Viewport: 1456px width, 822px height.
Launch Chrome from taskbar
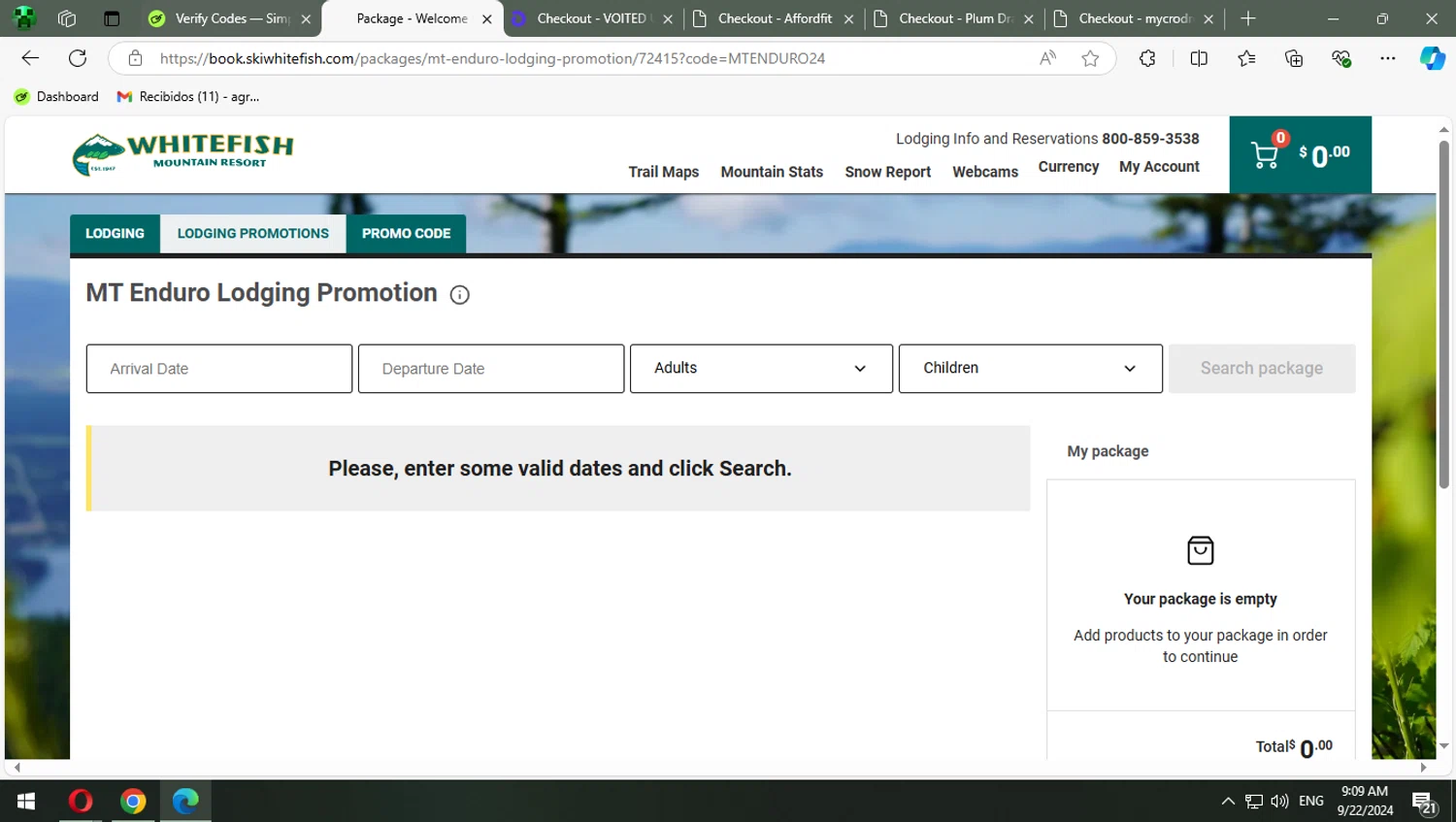(x=133, y=801)
